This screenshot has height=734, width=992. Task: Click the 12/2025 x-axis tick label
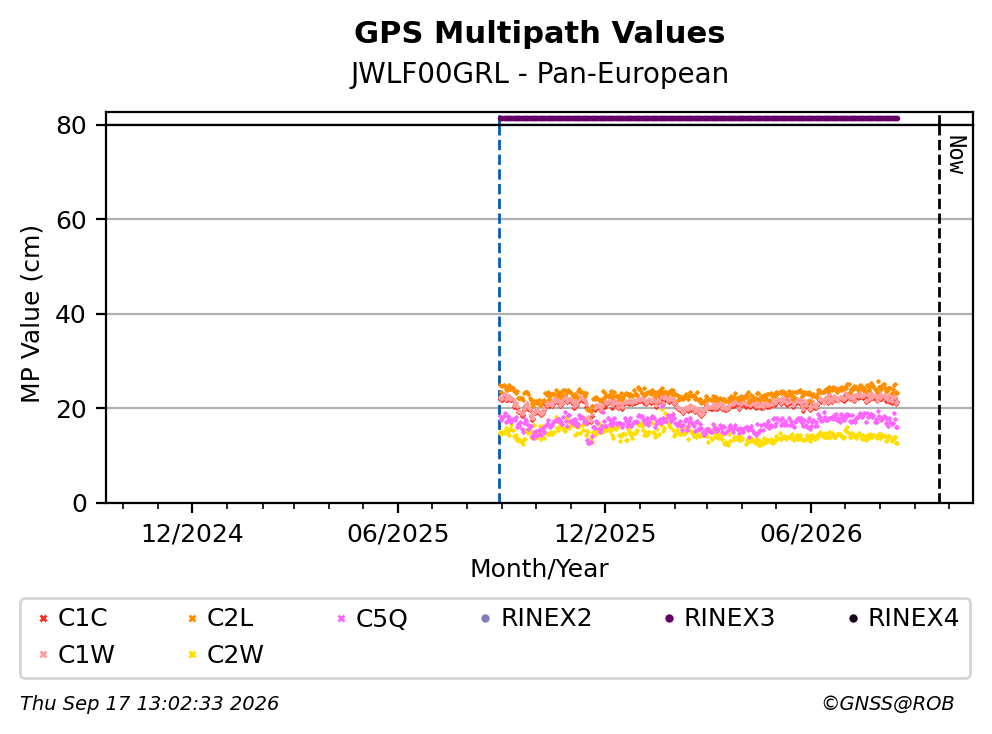[605, 534]
